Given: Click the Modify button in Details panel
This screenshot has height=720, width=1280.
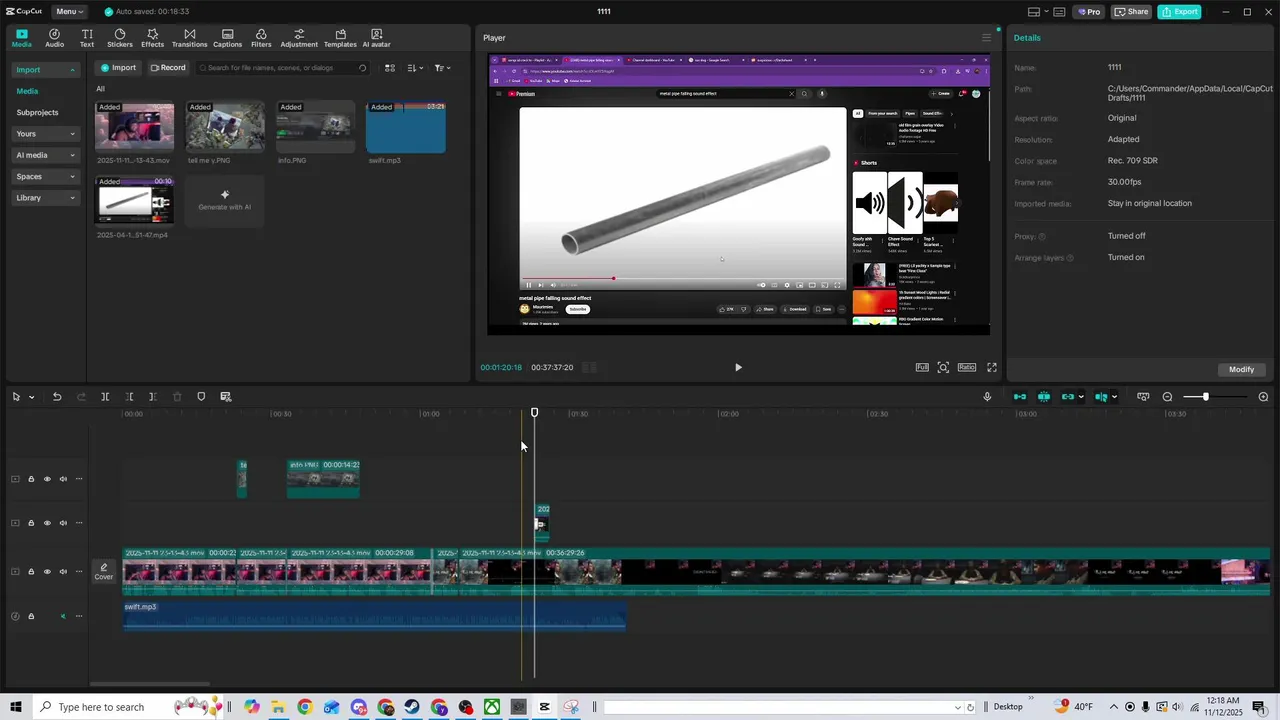Looking at the screenshot, I should (1241, 369).
